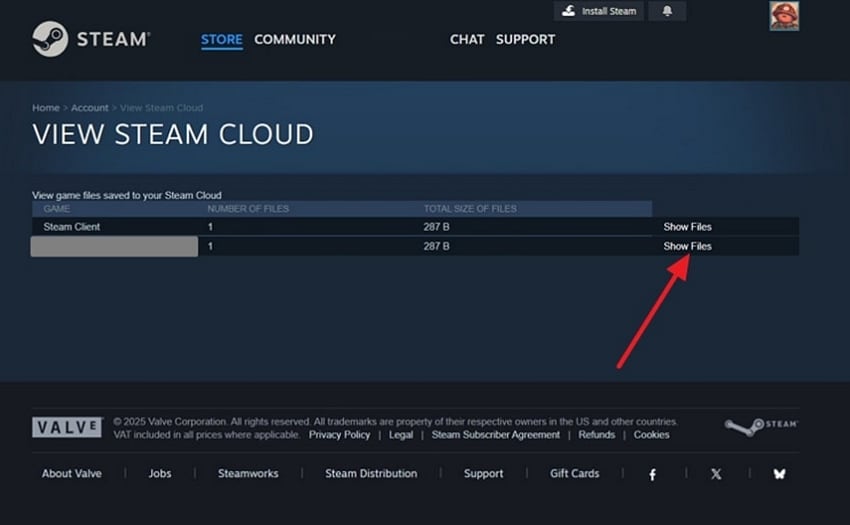Open the Steam Subscriber Agreement link
This screenshot has width=850, height=525.
(x=495, y=435)
